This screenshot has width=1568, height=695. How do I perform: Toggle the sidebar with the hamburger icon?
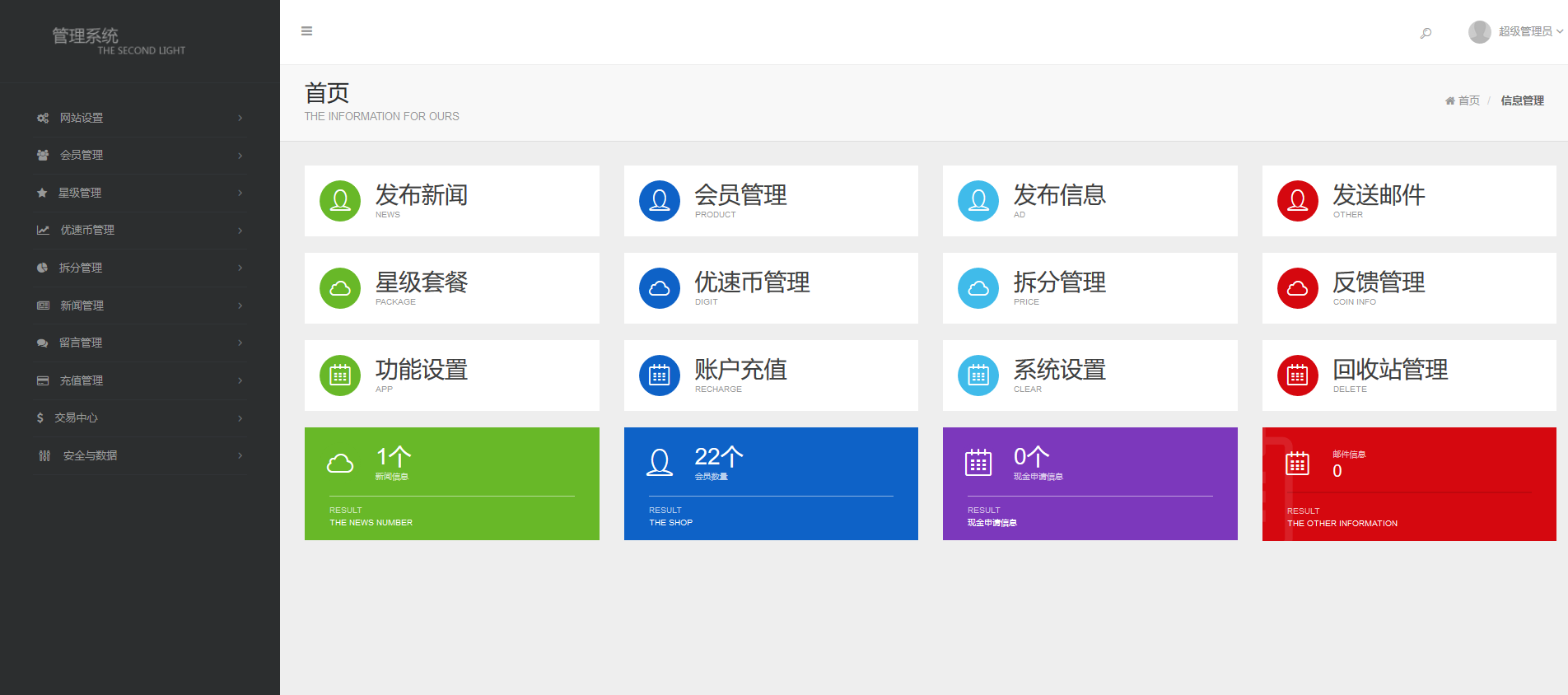click(307, 31)
